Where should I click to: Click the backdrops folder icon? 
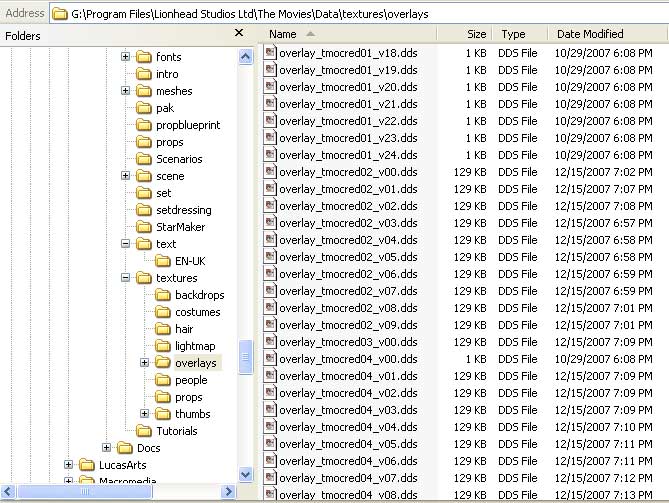tap(161, 295)
